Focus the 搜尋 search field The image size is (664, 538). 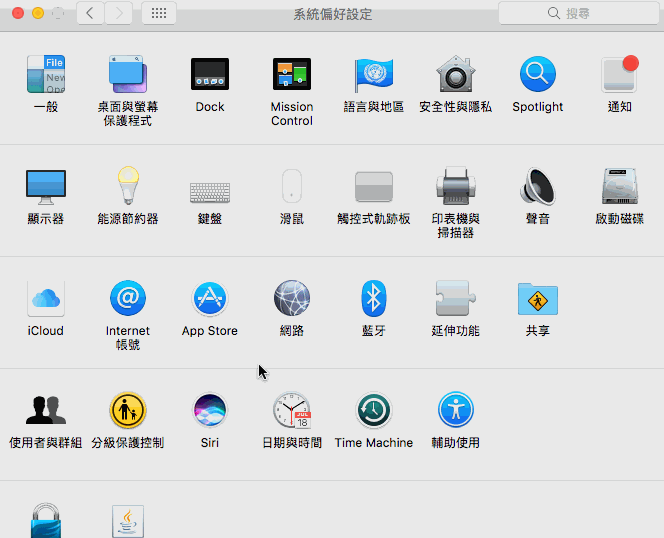(578, 13)
